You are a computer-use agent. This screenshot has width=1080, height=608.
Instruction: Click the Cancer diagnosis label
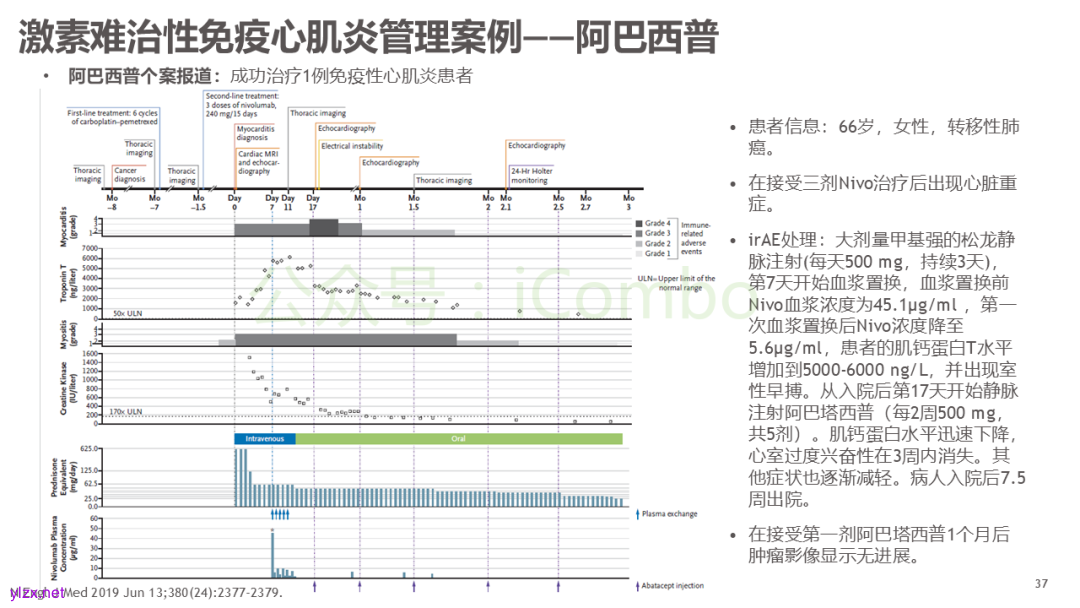(127, 175)
